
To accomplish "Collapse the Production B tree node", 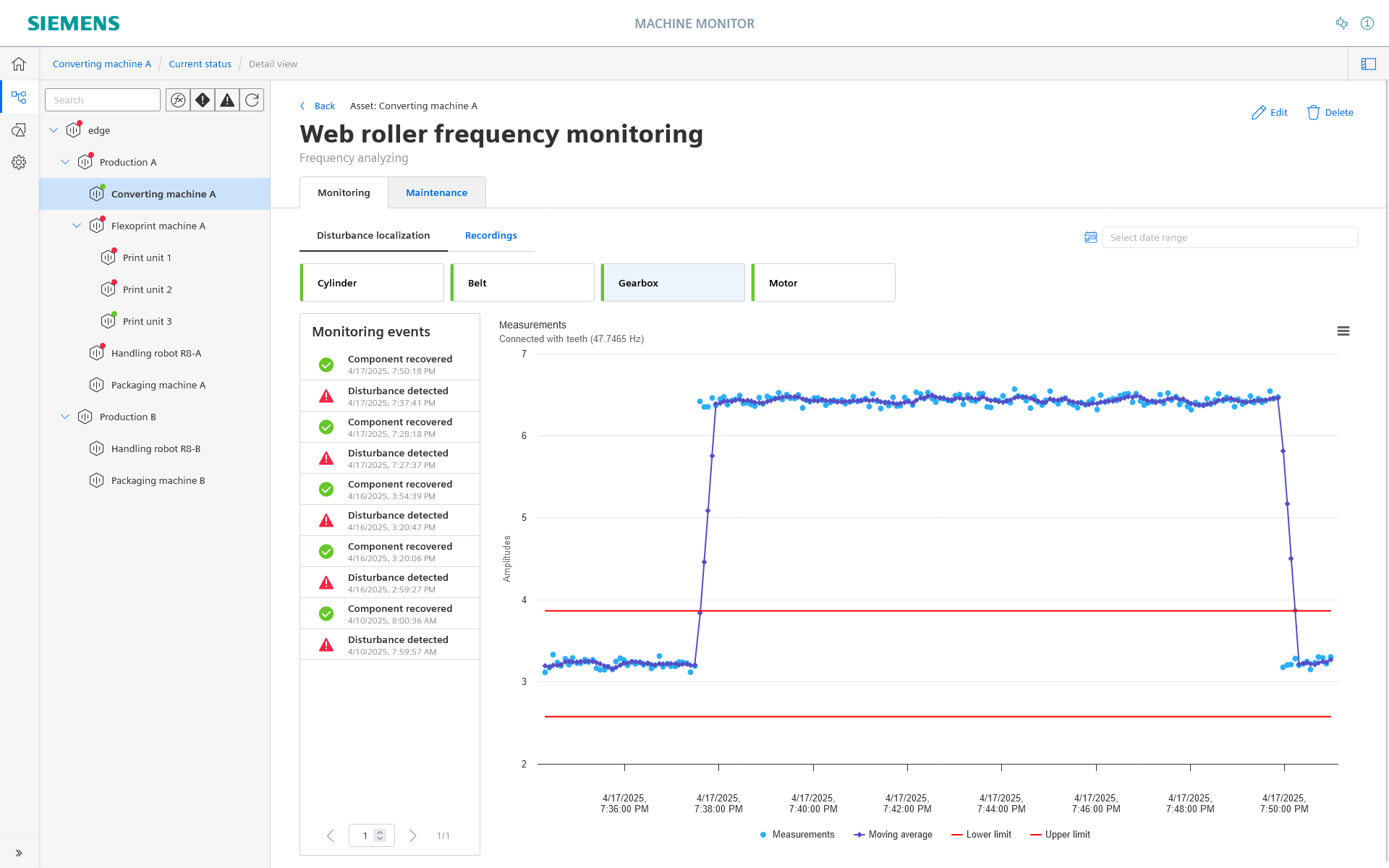I will point(65,417).
